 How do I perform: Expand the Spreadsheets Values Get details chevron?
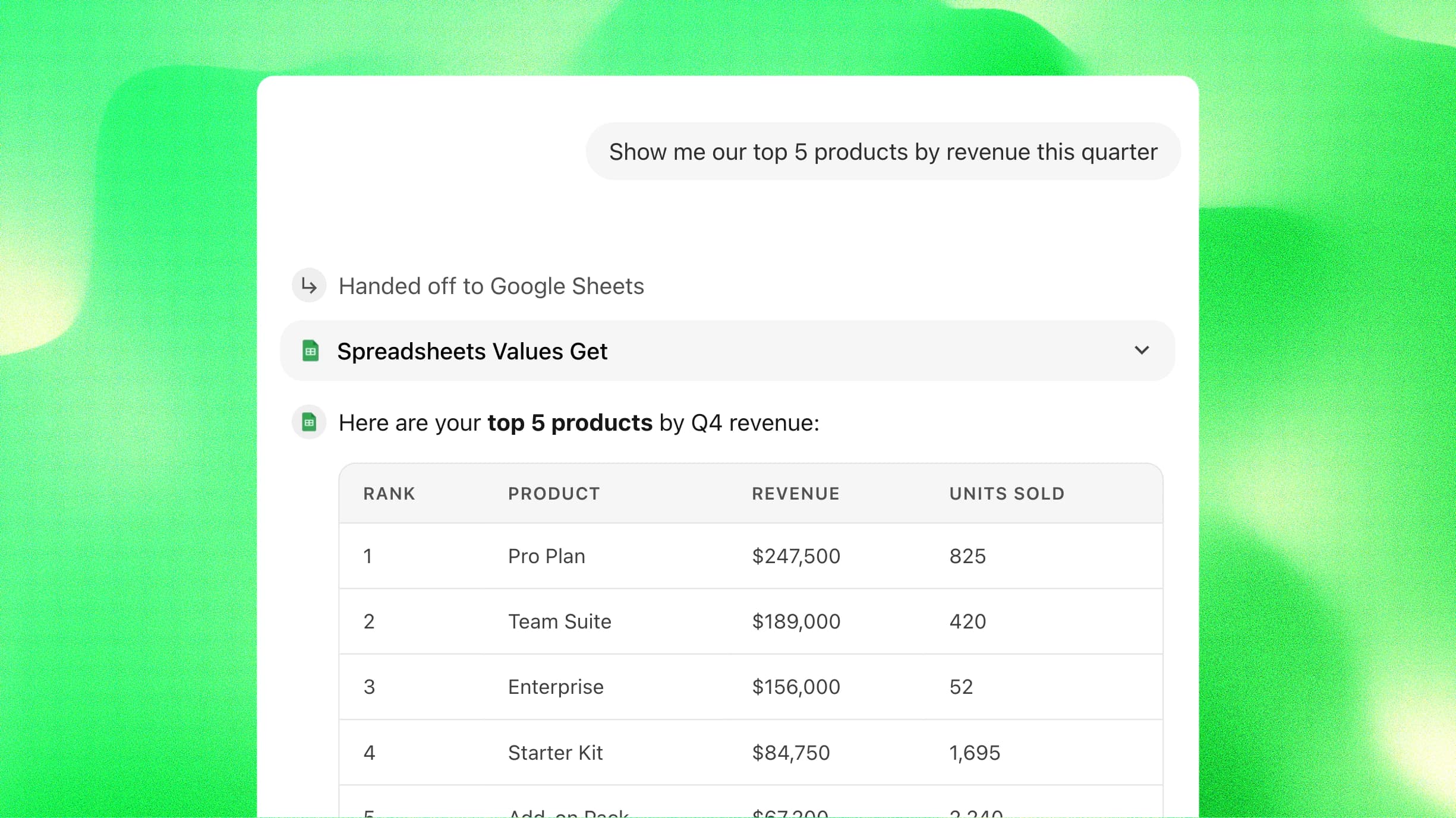[1142, 350]
